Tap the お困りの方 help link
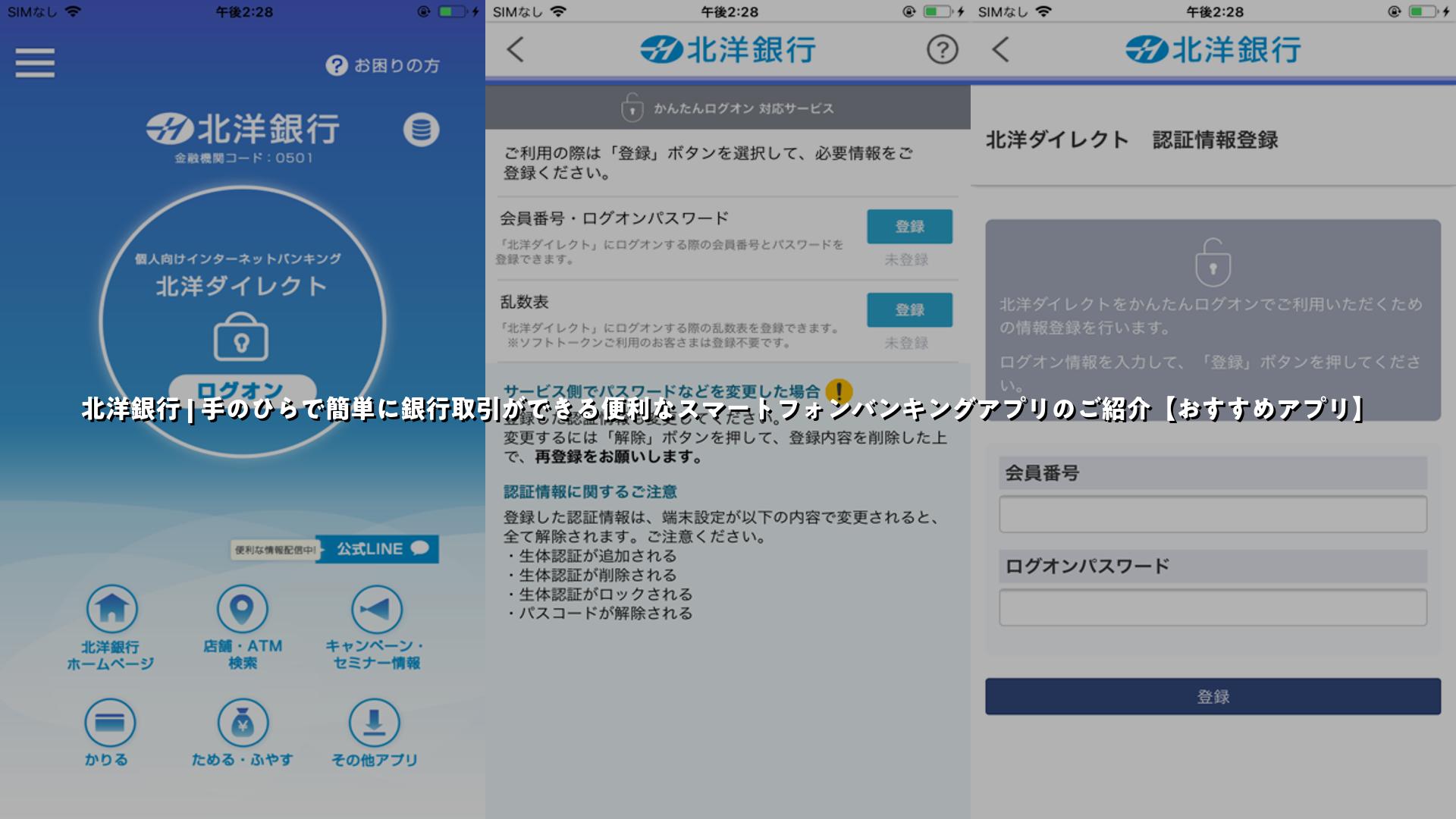The image size is (1456, 819). [383, 66]
